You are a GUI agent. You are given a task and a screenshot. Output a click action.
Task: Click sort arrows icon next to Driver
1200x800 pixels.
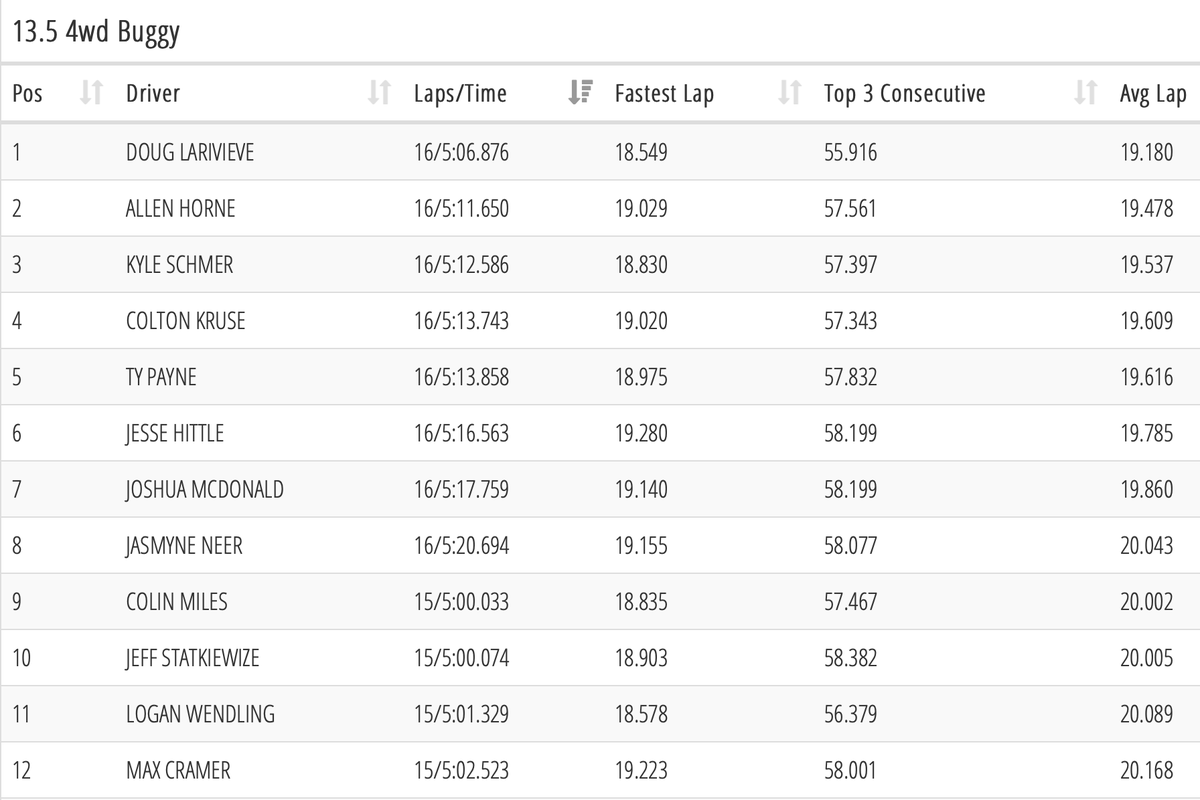[379, 93]
